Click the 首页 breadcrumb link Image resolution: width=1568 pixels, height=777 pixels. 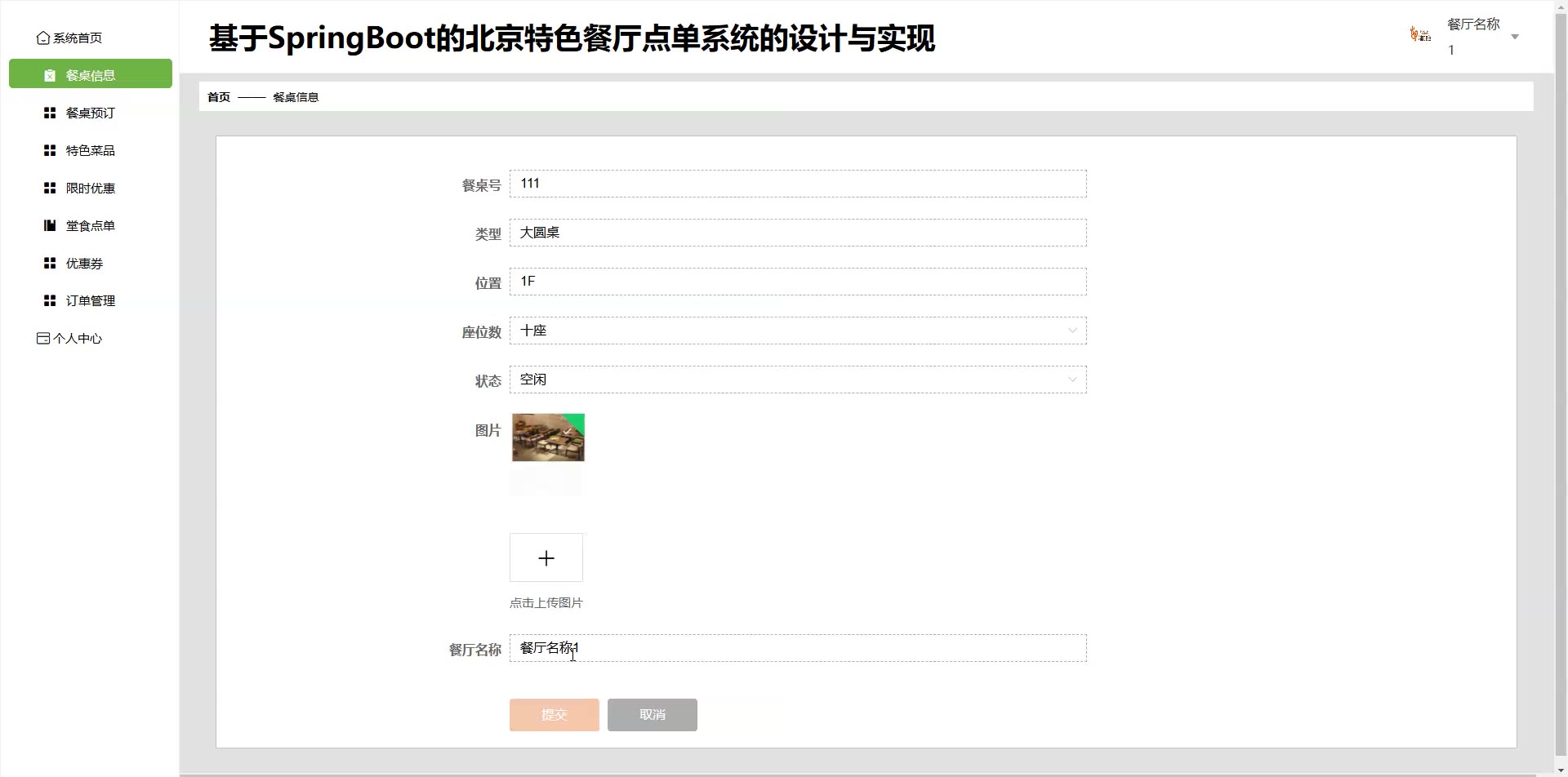219,97
